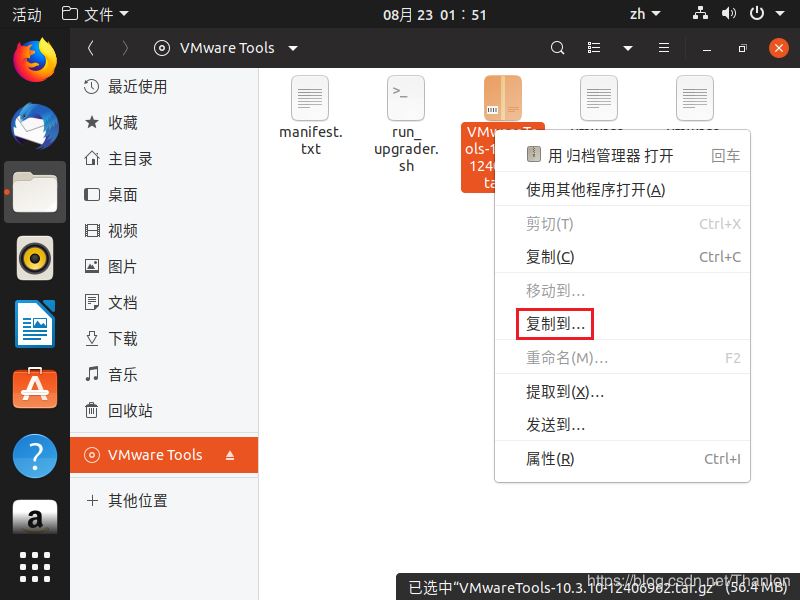Eject VMware Tools disc in sidebar
The width and height of the screenshot is (800, 600).
coord(230,455)
